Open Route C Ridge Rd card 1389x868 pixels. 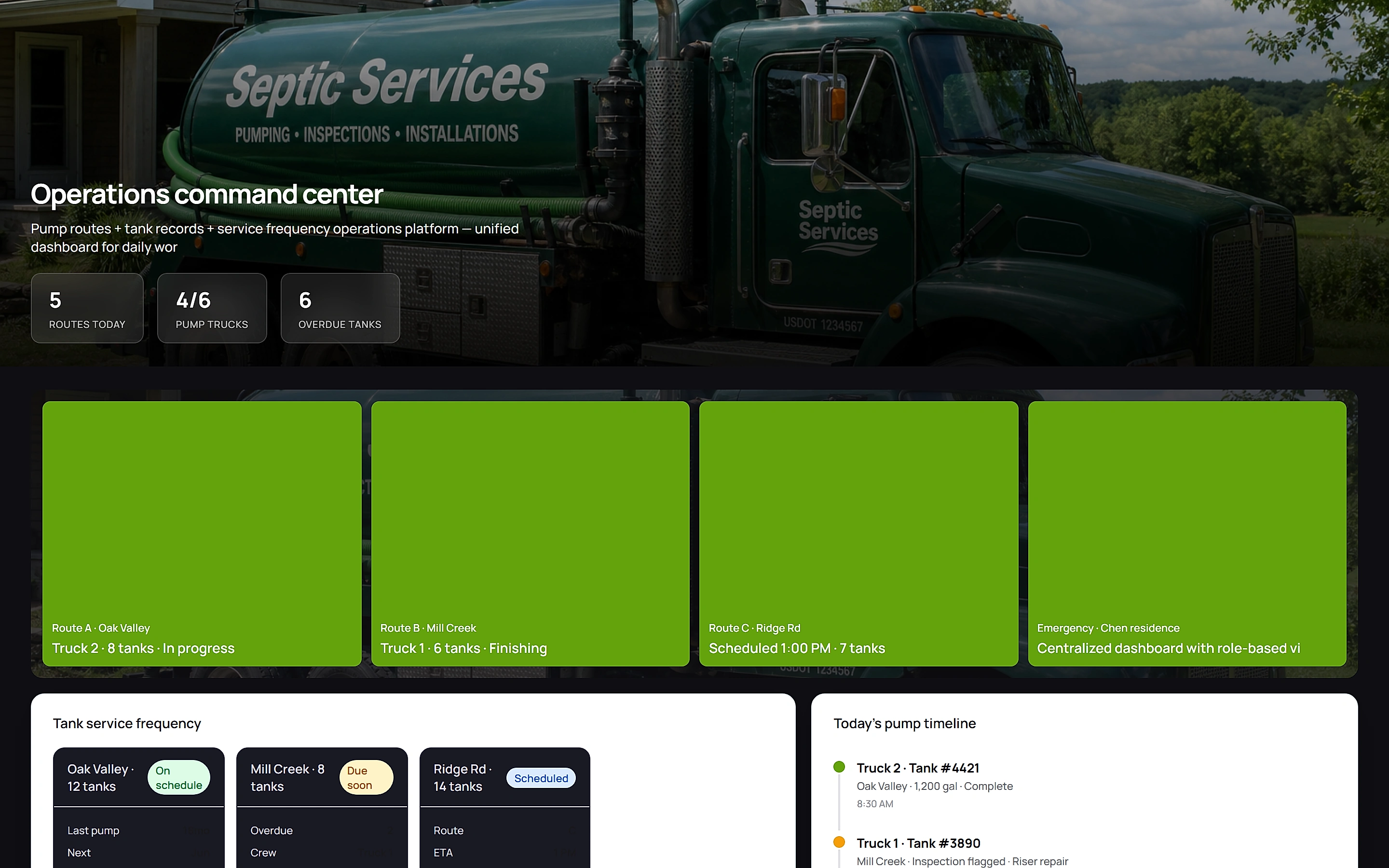[x=858, y=534]
